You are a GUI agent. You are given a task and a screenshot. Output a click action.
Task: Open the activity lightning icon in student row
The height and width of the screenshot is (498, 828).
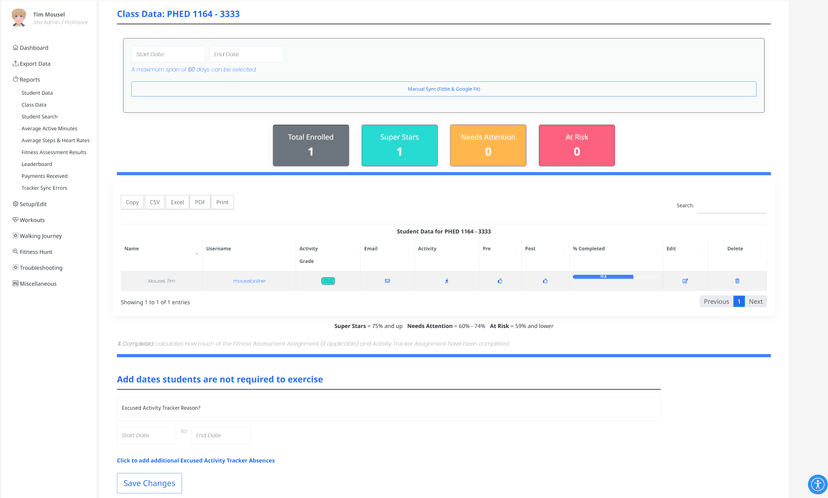coord(446,281)
